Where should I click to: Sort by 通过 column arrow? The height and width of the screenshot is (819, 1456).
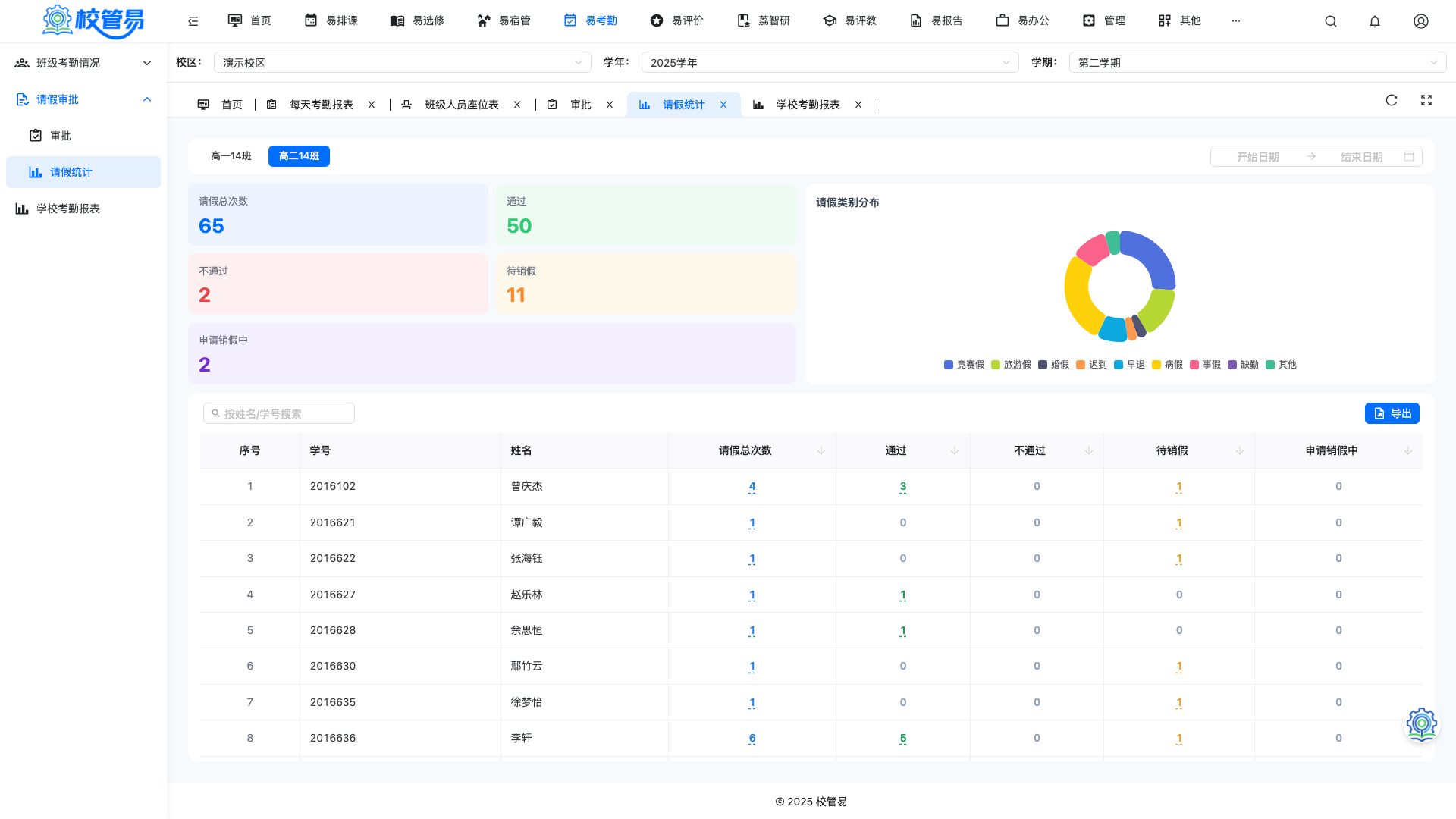click(955, 451)
